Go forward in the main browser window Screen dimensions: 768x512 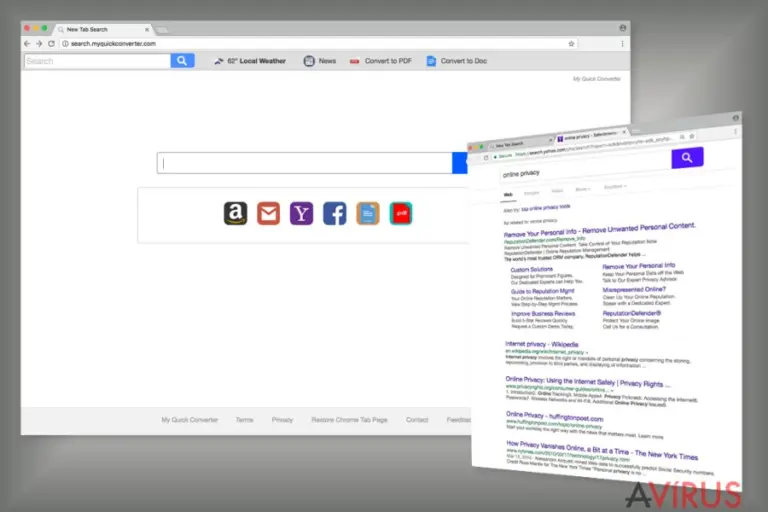[39, 44]
